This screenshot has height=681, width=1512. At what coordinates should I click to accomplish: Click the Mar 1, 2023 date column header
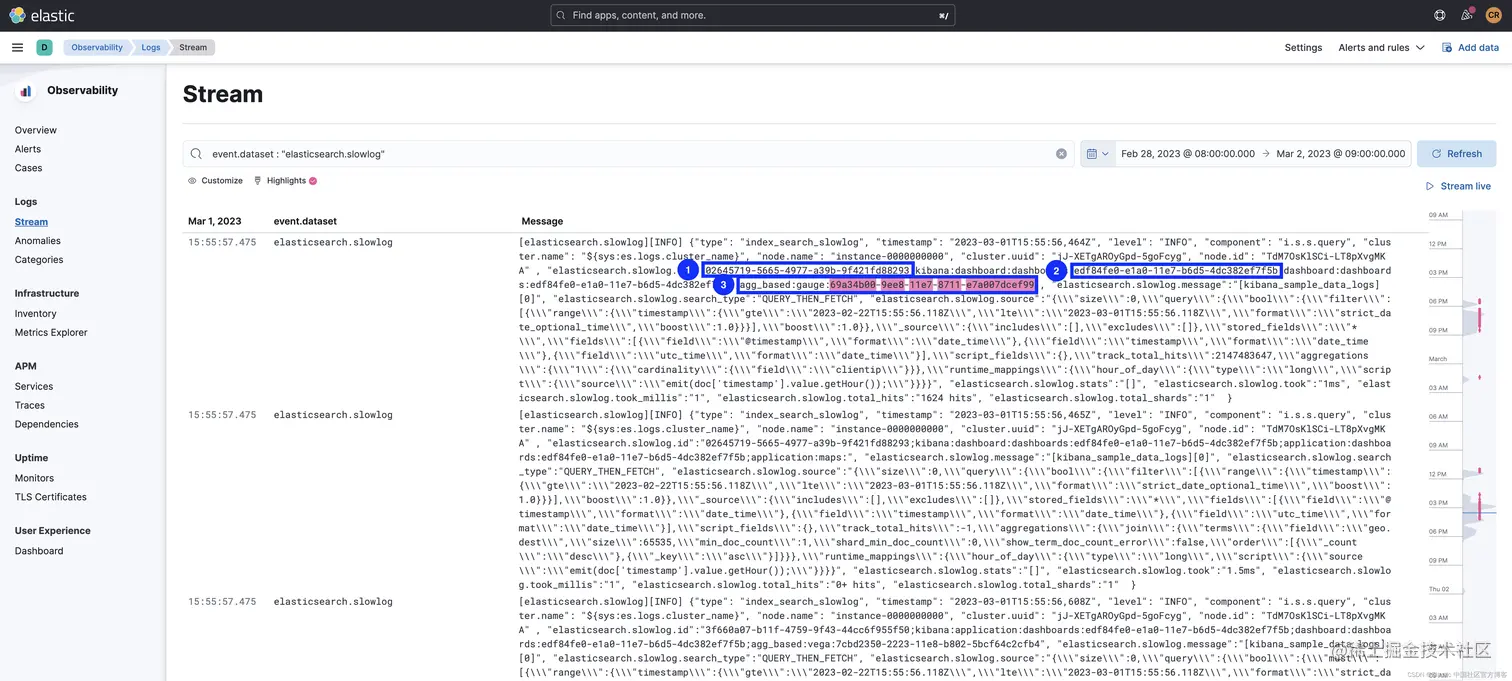point(215,221)
